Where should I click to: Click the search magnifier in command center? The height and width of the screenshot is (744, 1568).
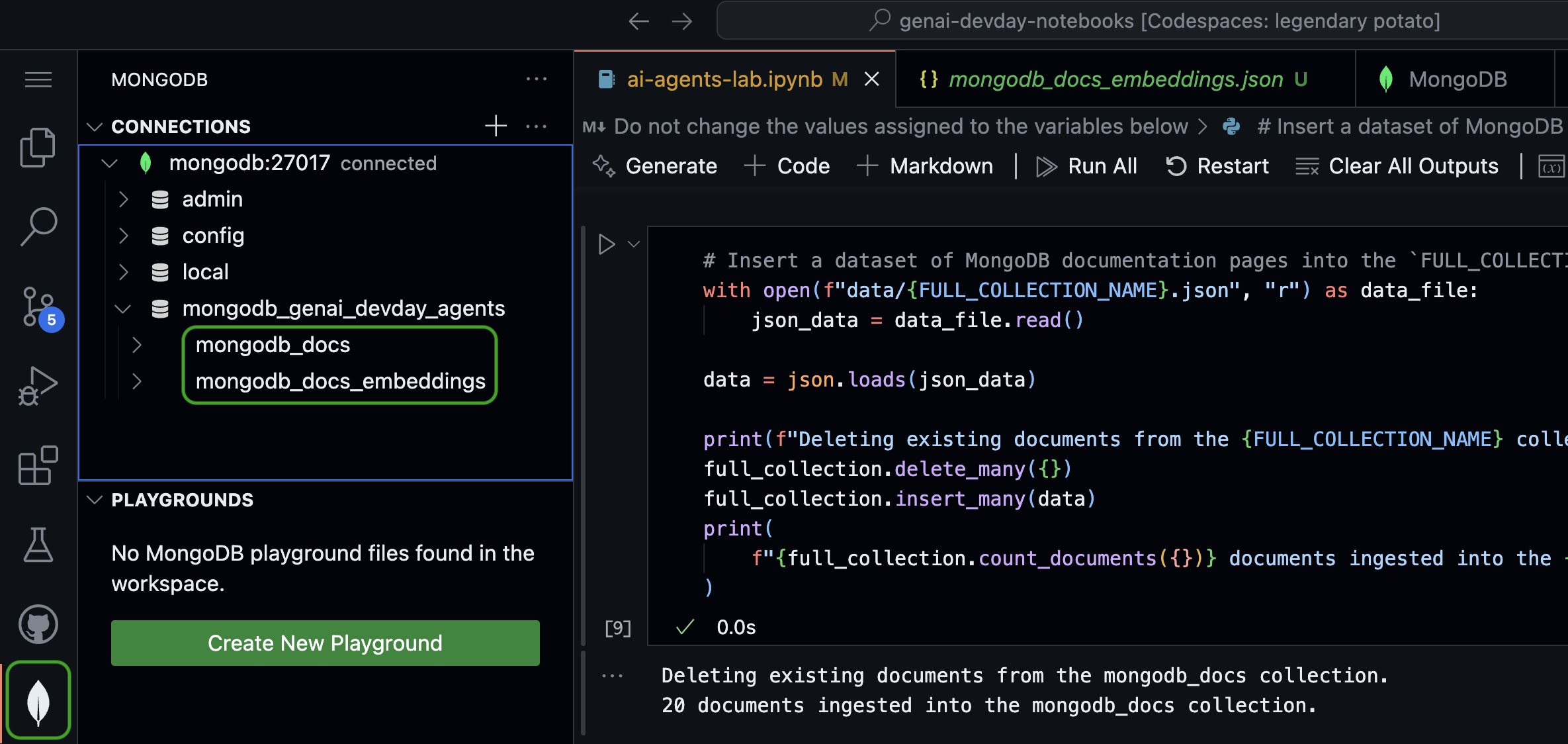tap(881, 21)
